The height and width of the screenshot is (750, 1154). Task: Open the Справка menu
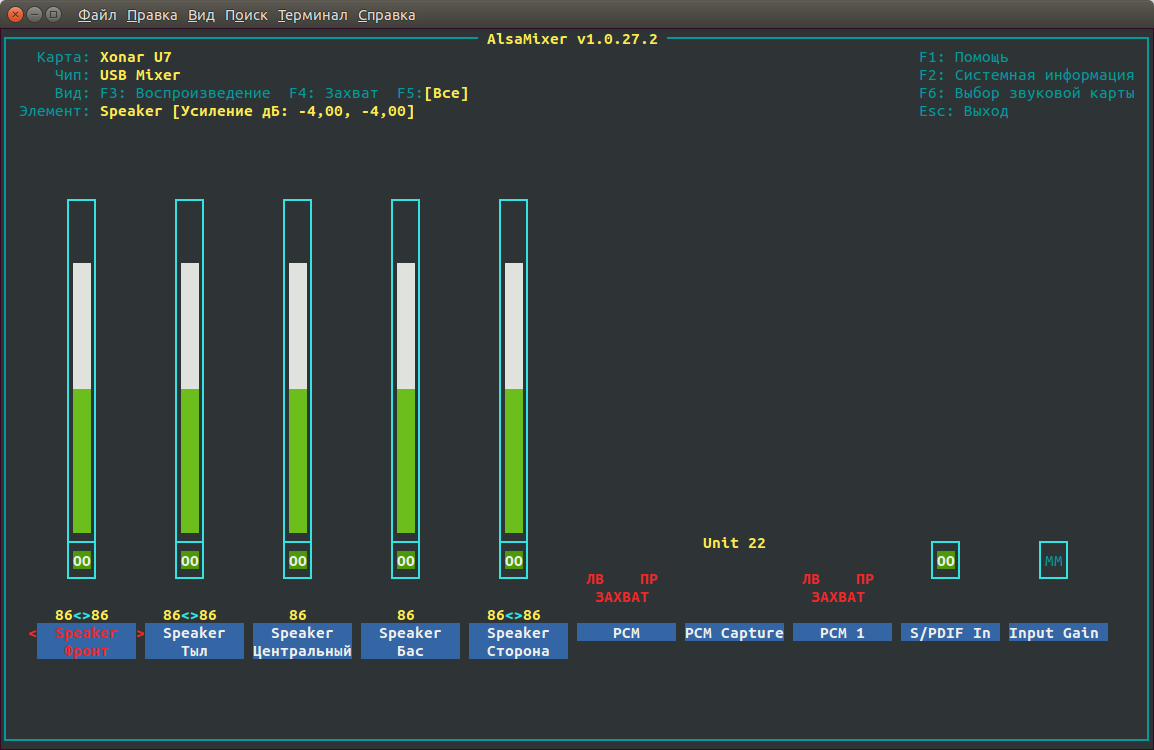386,15
